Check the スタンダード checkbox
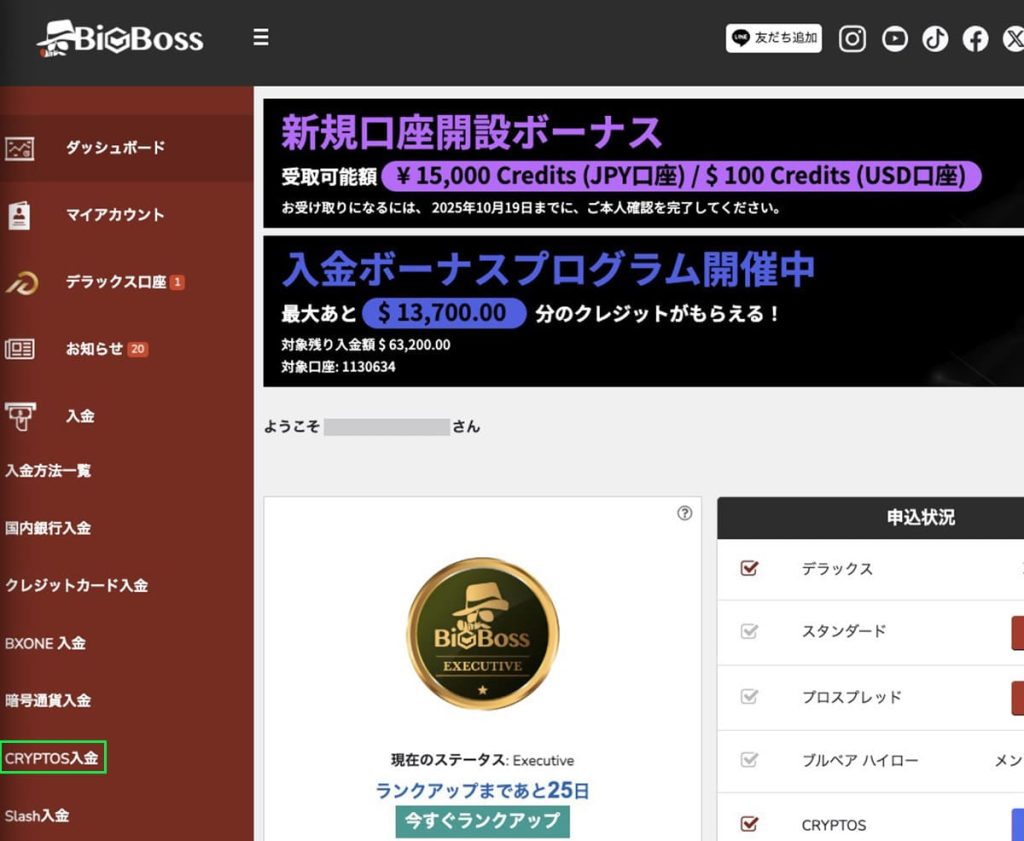This screenshot has height=841, width=1024. point(750,632)
